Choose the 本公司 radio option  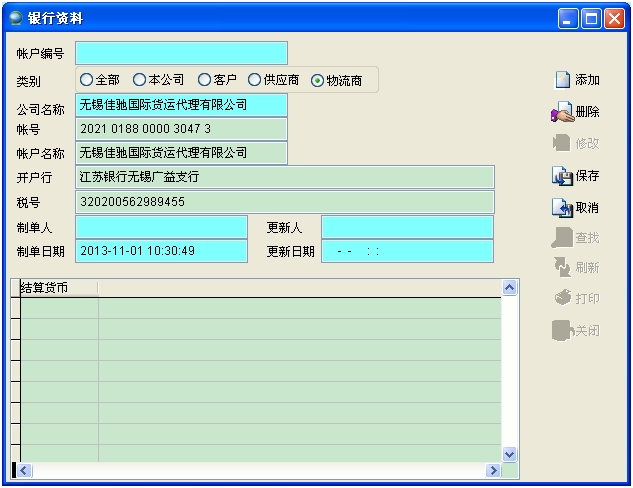coord(140,80)
